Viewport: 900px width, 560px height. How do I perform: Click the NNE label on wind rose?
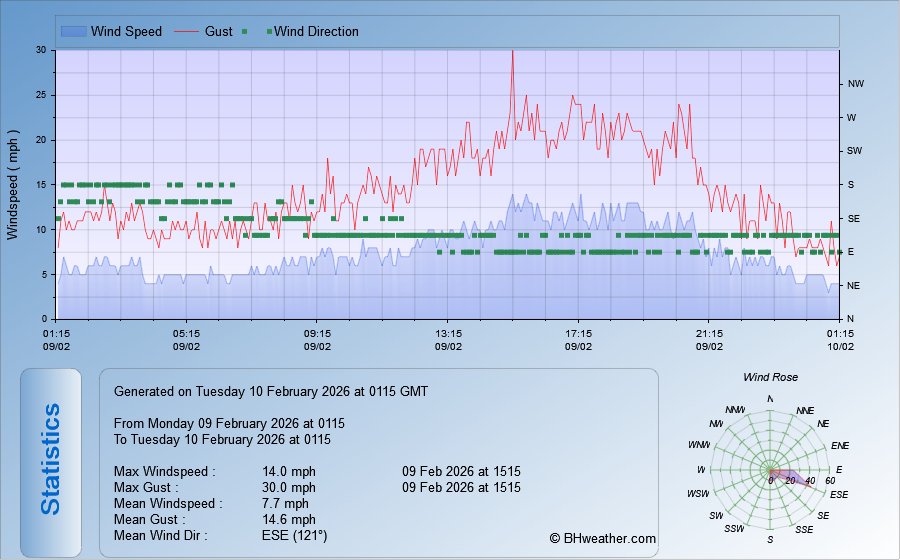pyautogui.click(x=806, y=411)
